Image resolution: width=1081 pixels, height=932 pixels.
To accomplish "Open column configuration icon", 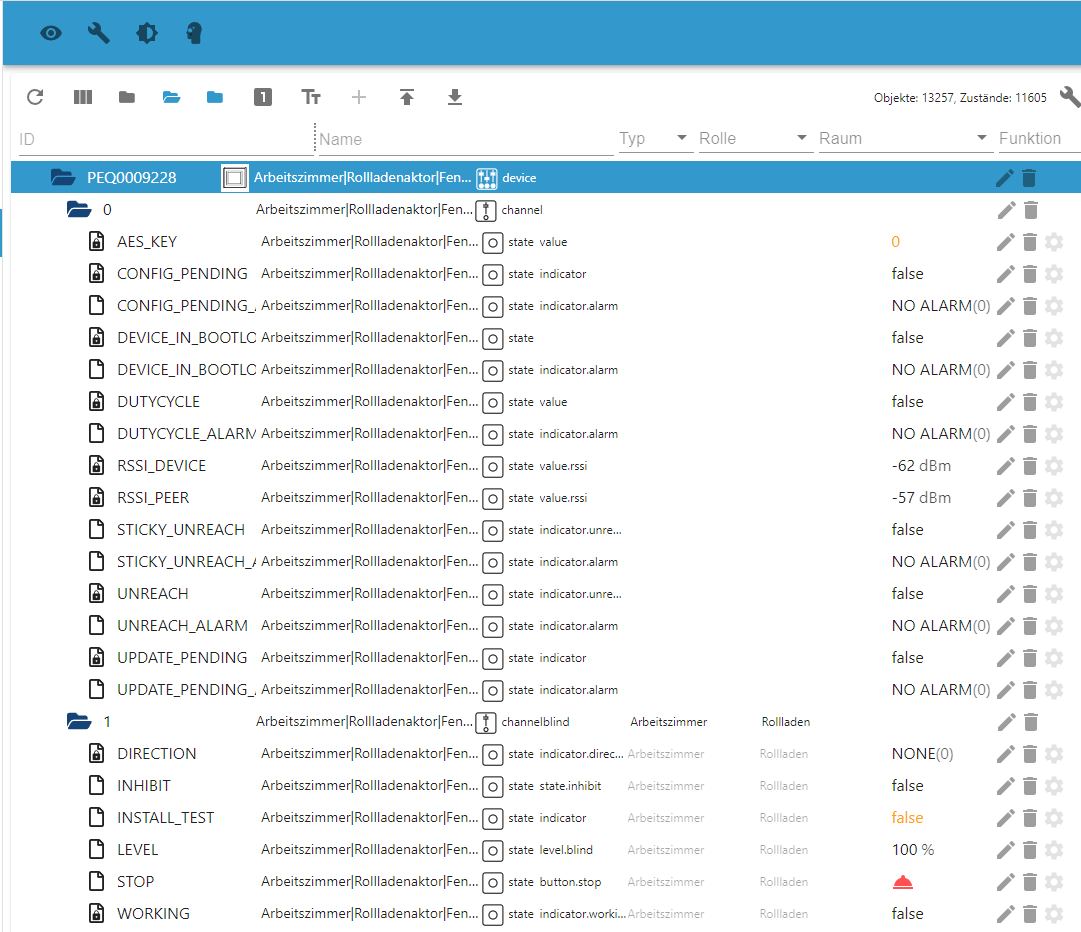I will [83, 97].
